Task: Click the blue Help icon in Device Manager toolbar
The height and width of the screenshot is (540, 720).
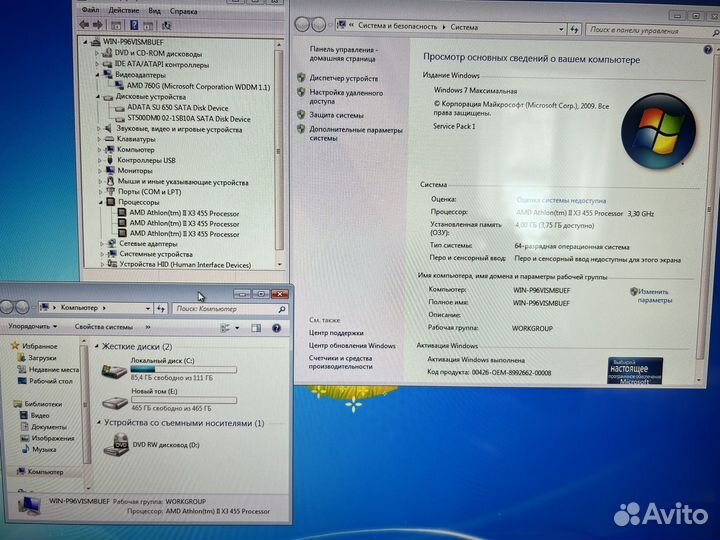Action: point(134,25)
